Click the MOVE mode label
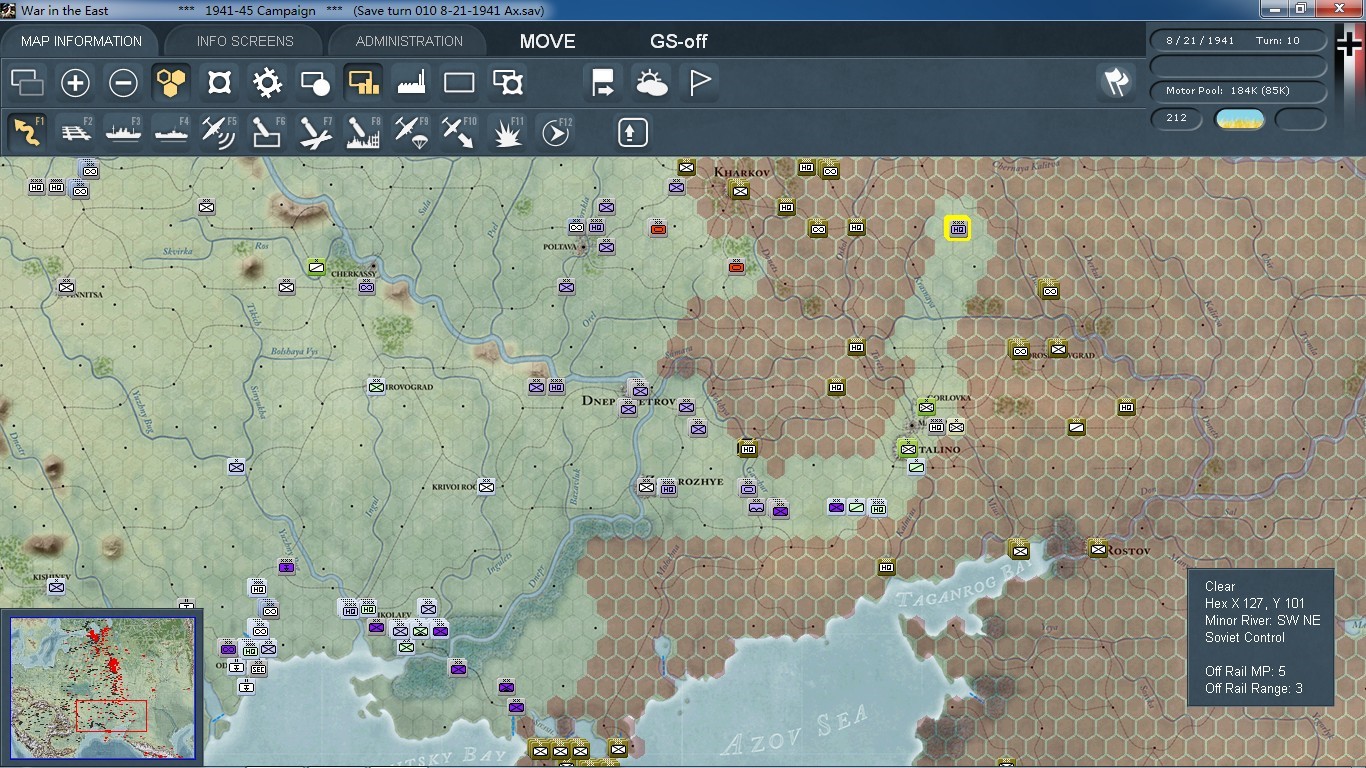The image size is (1366, 768). [548, 41]
